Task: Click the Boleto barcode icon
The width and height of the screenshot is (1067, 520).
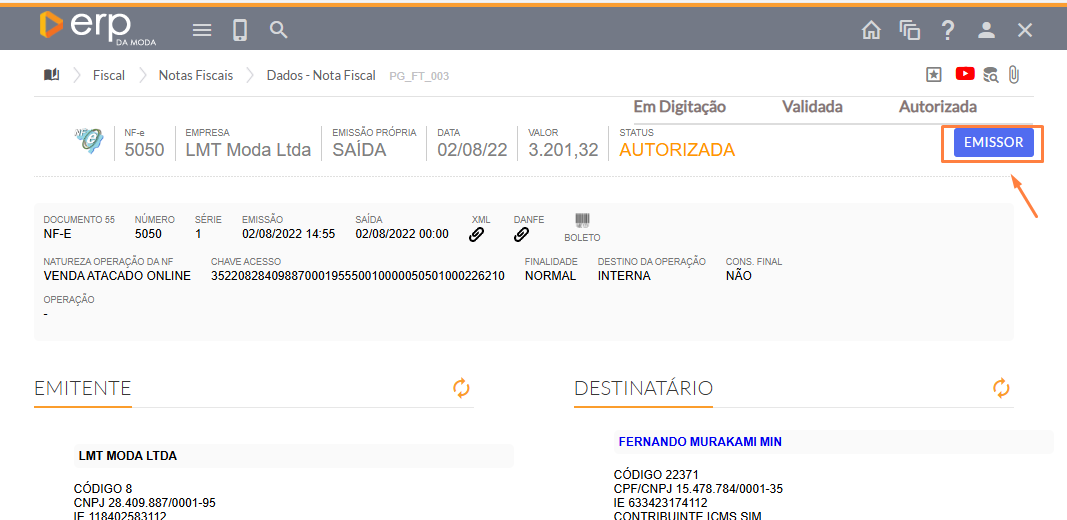Action: pos(582,221)
